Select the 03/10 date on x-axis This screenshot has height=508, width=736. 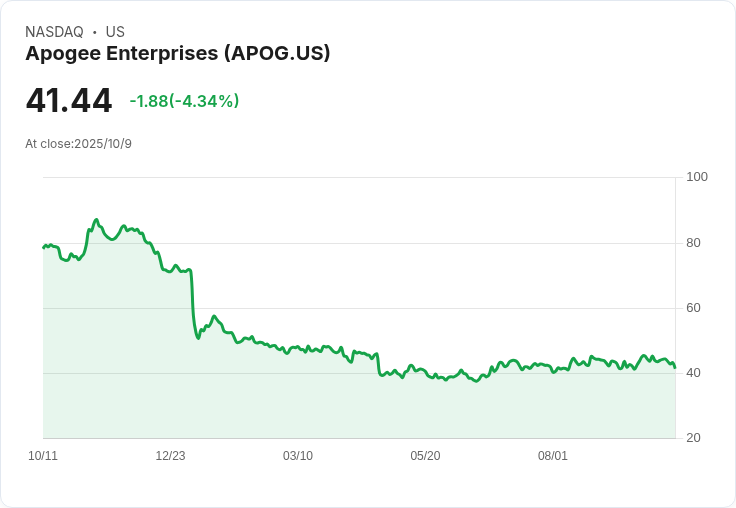pyautogui.click(x=298, y=456)
